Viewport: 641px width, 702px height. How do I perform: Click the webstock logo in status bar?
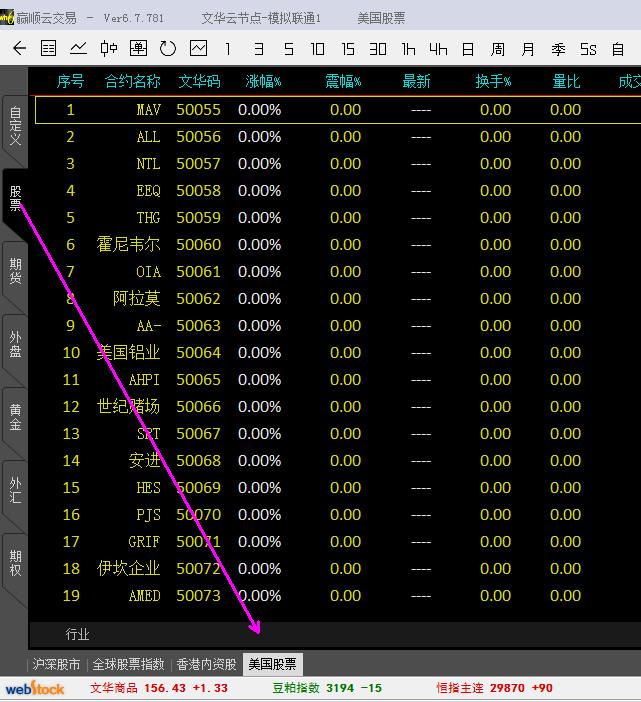tap(35, 688)
